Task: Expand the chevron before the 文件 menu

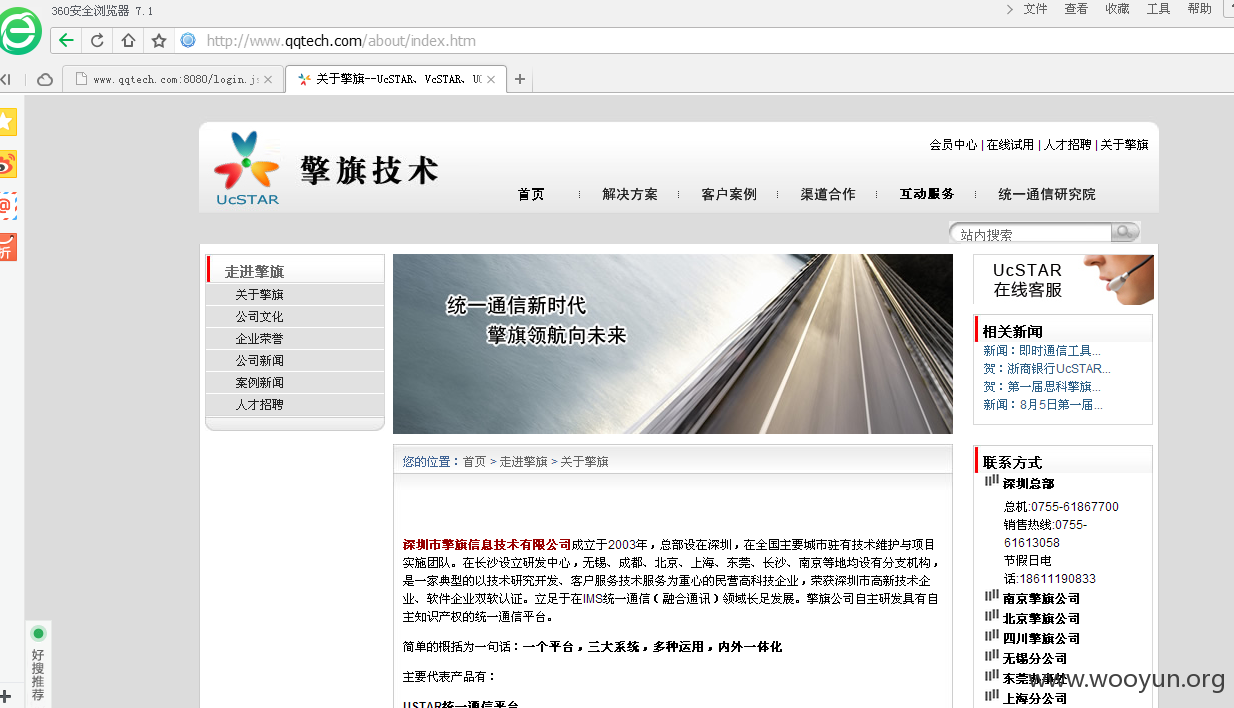Action: coord(1010,9)
